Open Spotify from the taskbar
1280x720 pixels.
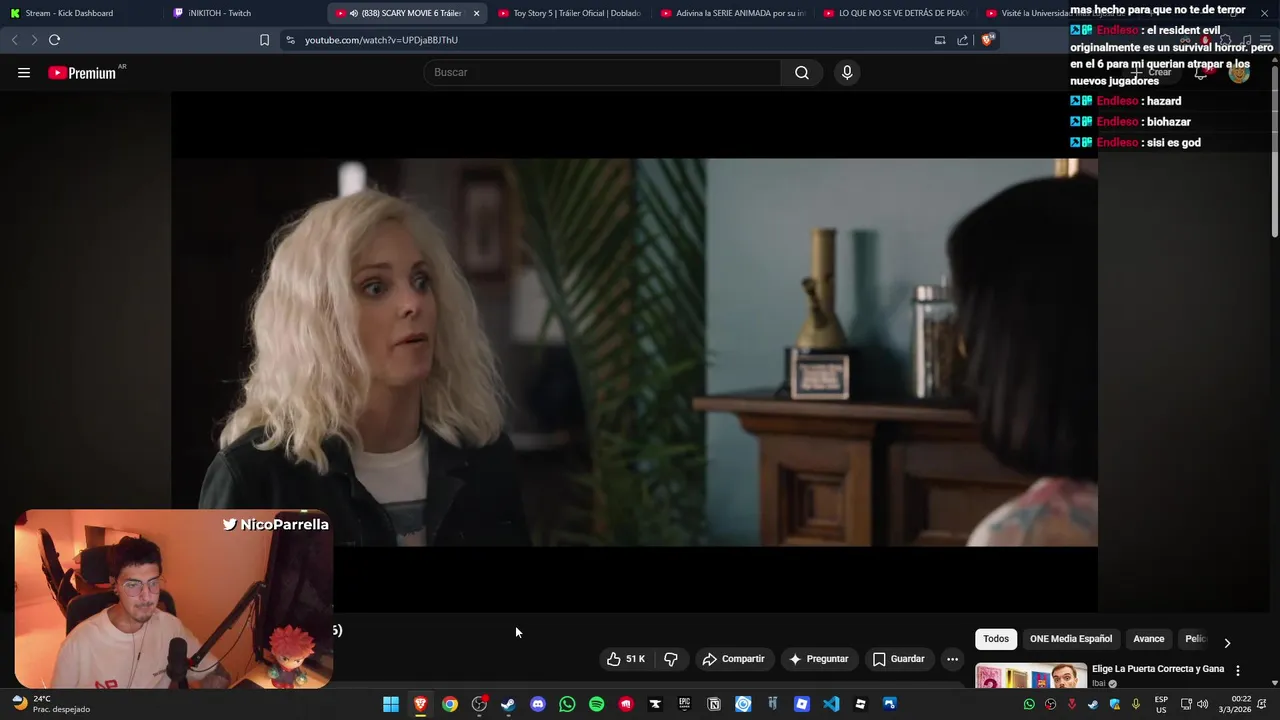tap(596, 704)
